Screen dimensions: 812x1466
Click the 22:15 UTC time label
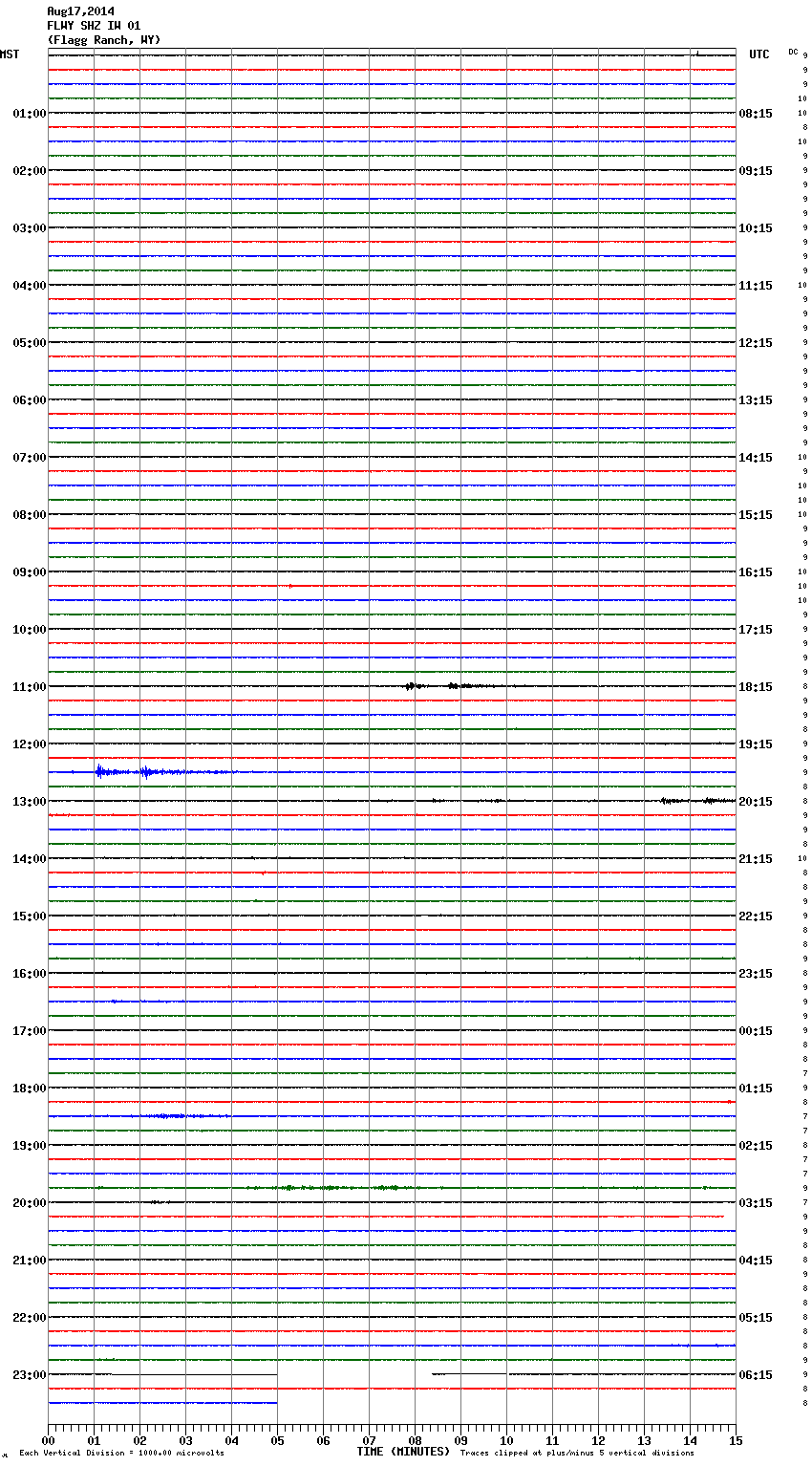point(756,916)
